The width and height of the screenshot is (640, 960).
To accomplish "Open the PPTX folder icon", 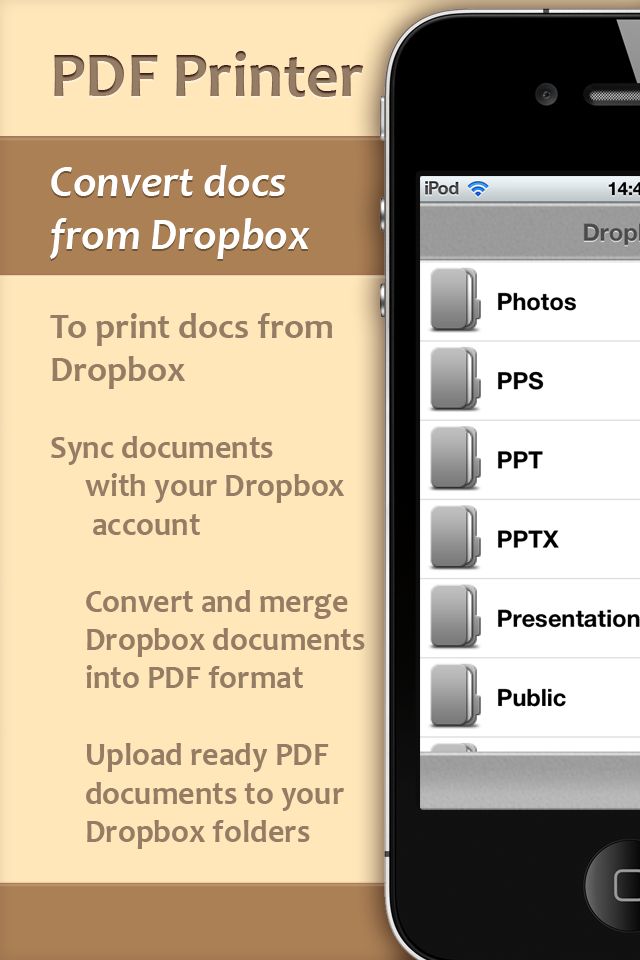I will (x=454, y=538).
